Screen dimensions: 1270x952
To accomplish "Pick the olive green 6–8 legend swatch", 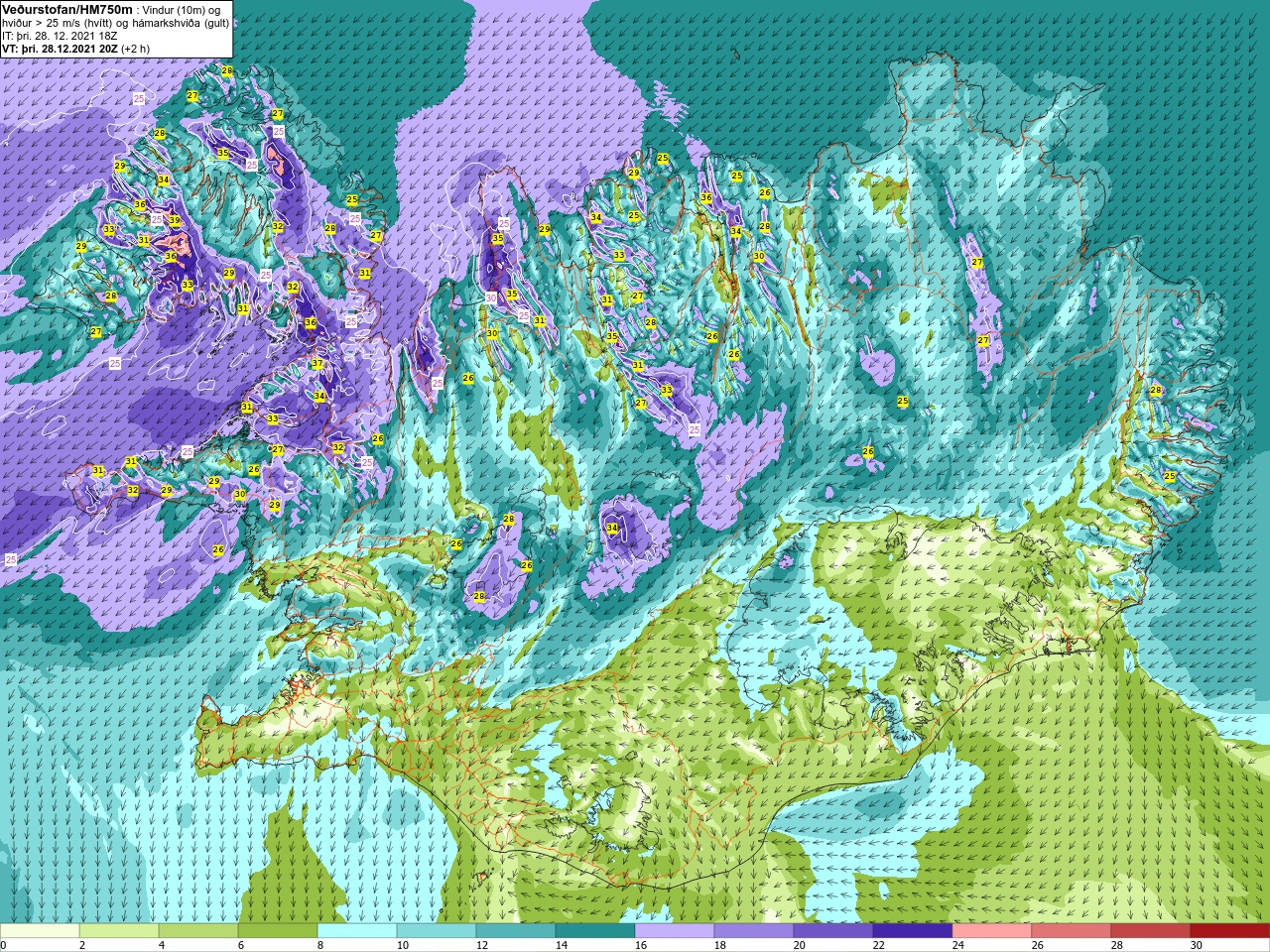I will [278, 931].
